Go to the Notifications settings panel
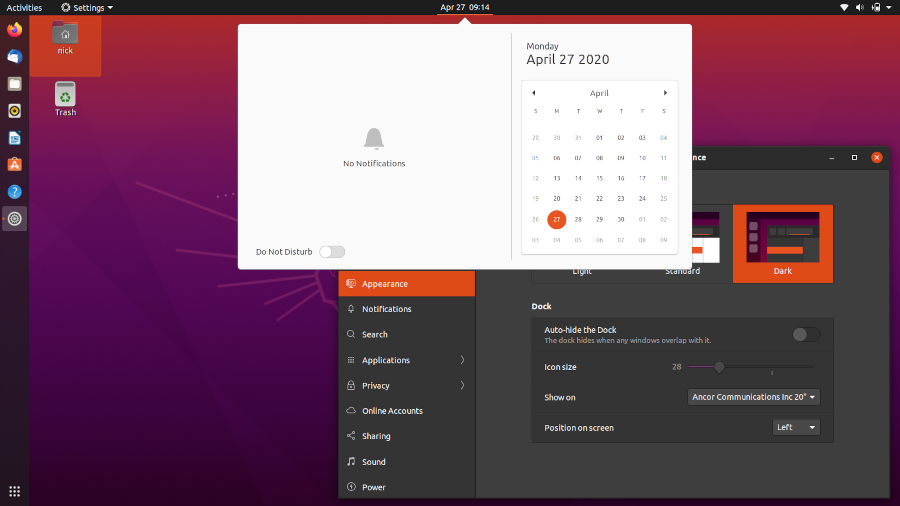The image size is (900, 506). [x=387, y=309]
